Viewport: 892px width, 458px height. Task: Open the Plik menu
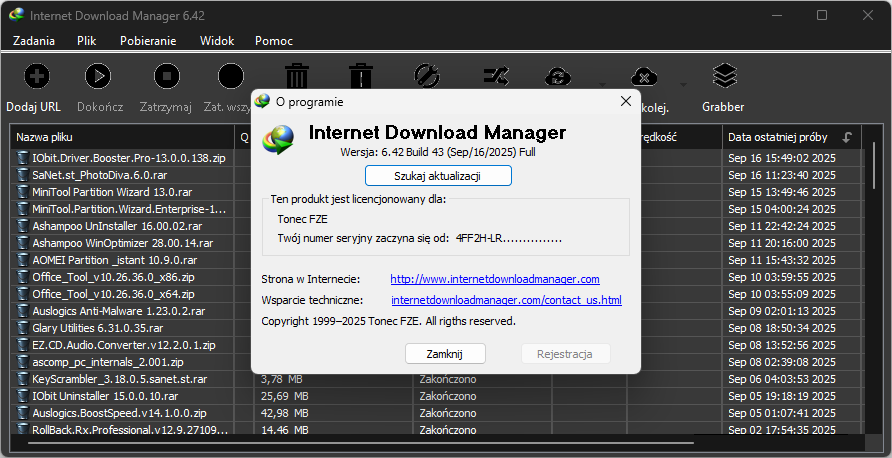pyautogui.click(x=87, y=41)
